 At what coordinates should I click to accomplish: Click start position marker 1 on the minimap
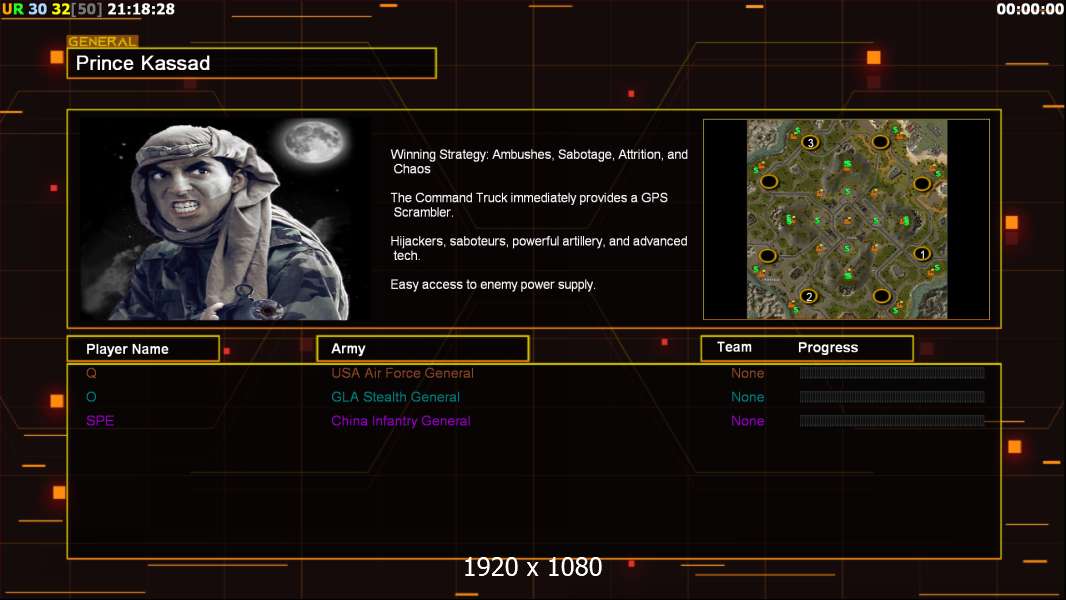(922, 254)
